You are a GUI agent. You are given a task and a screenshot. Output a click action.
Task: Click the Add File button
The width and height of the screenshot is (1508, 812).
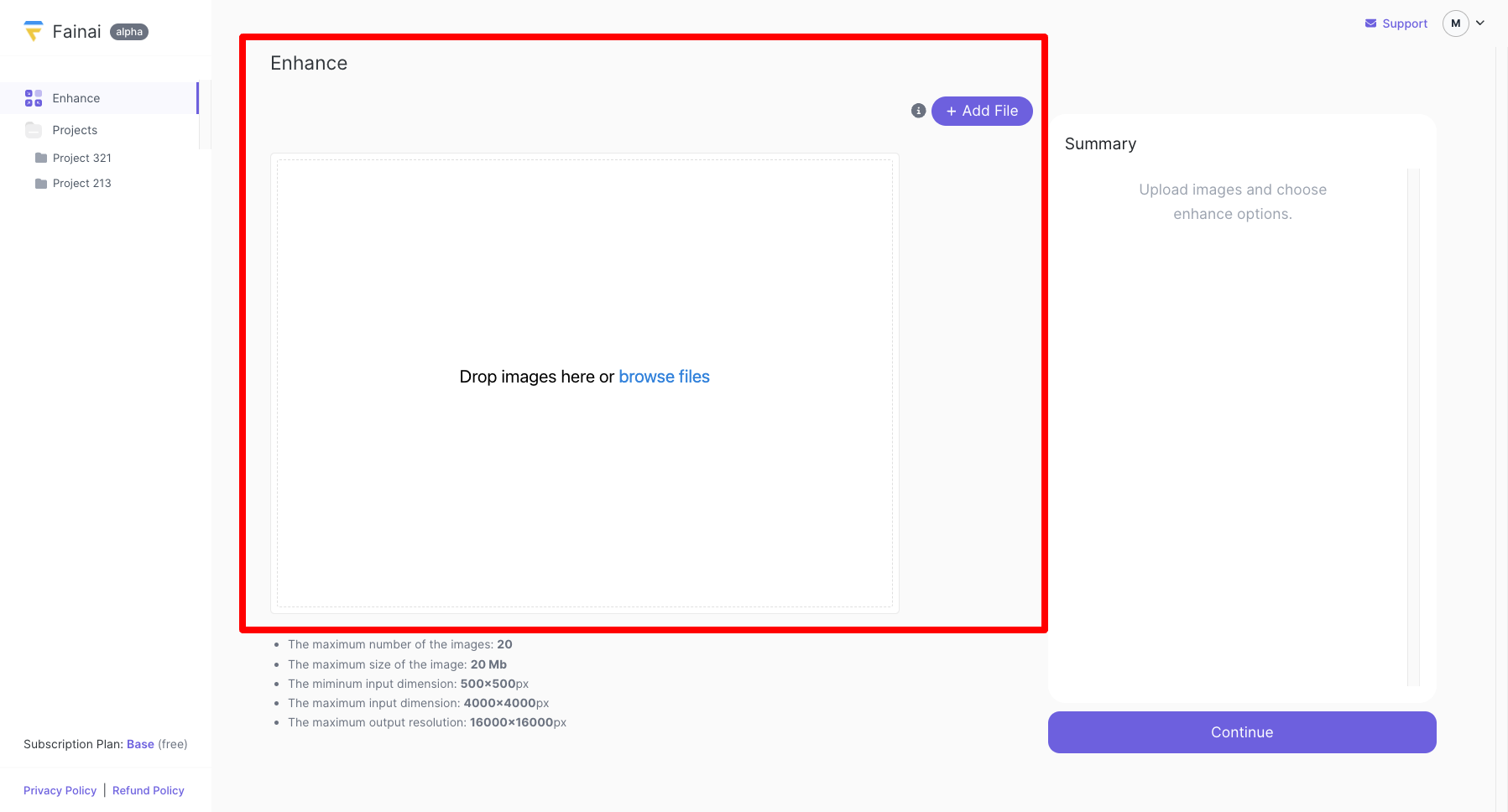pyautogui.click(x=982, y=111)
